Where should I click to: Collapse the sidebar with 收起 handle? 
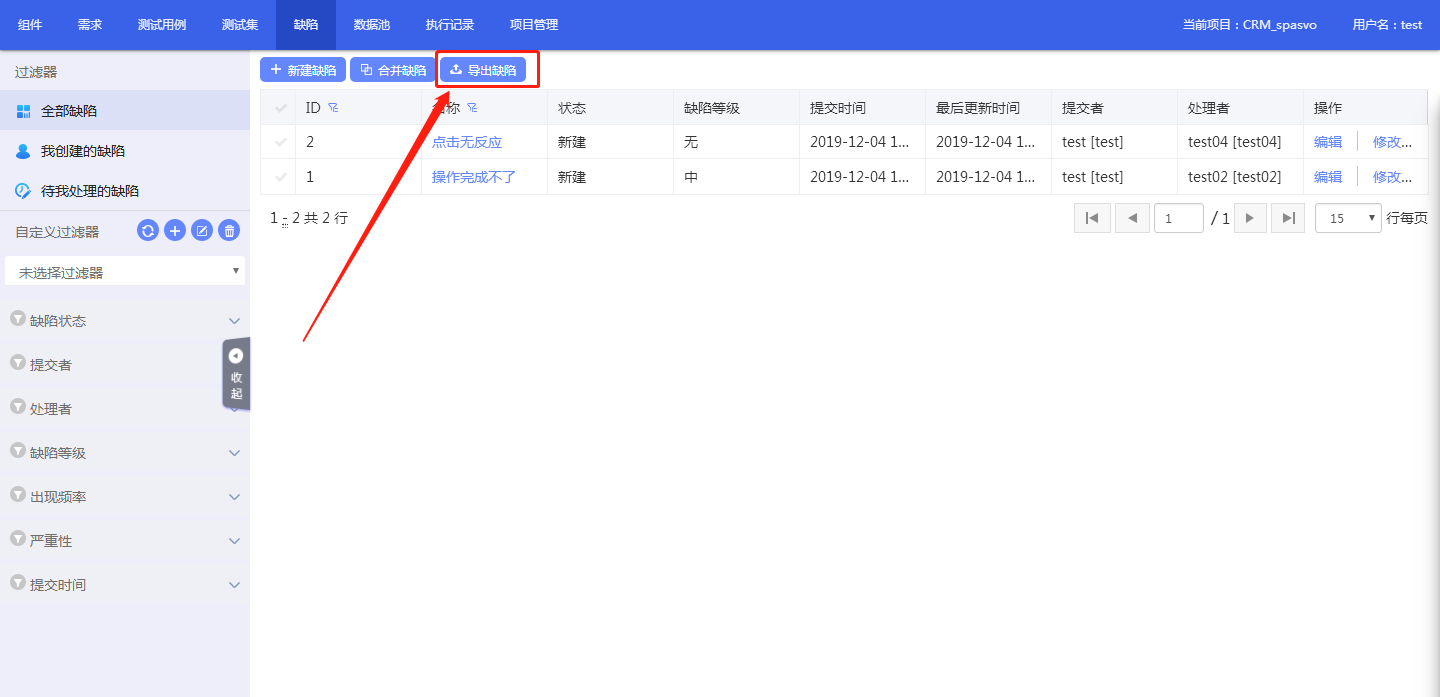pos(236,373)
